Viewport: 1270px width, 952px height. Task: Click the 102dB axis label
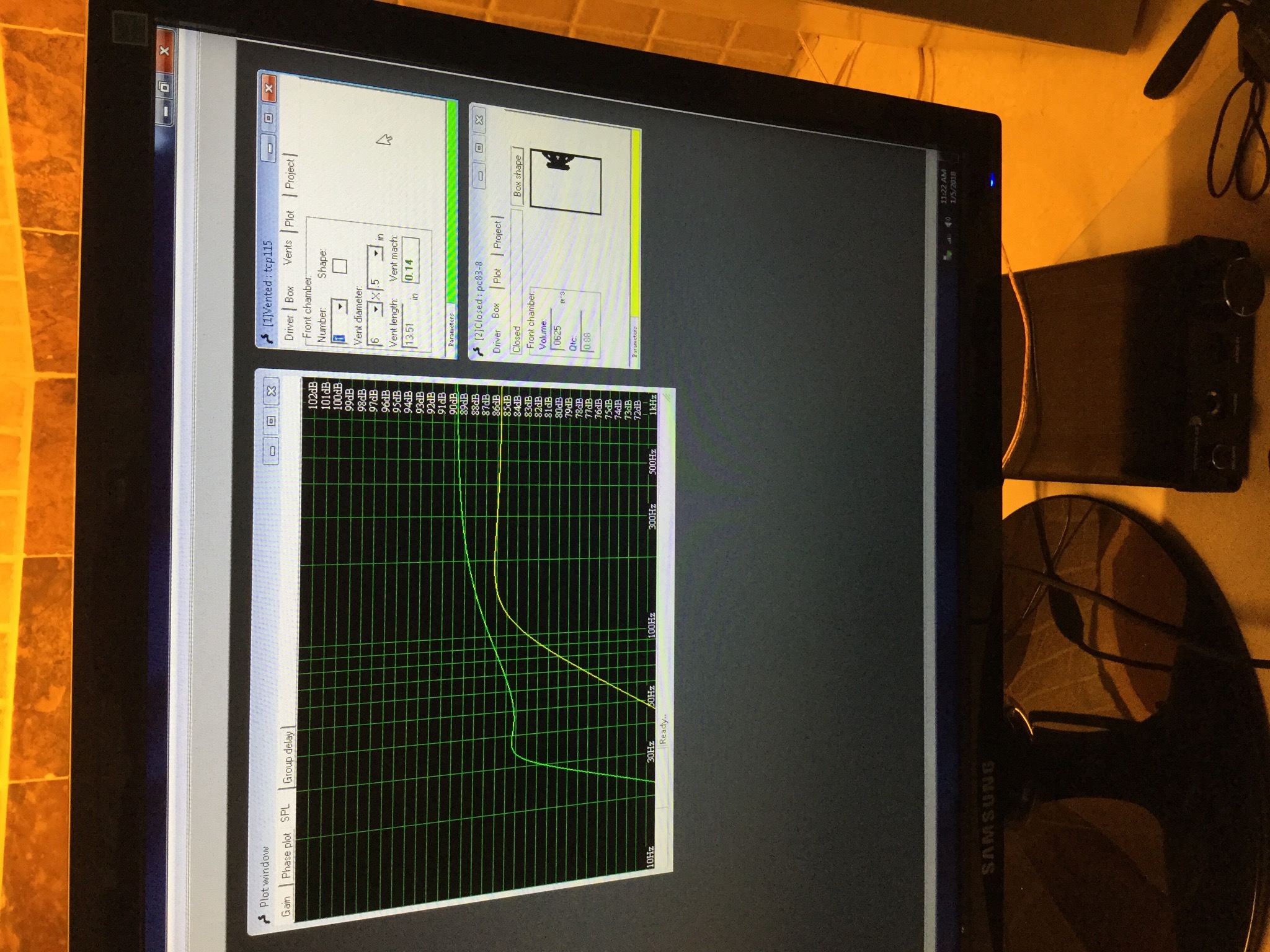pos(313,395)
